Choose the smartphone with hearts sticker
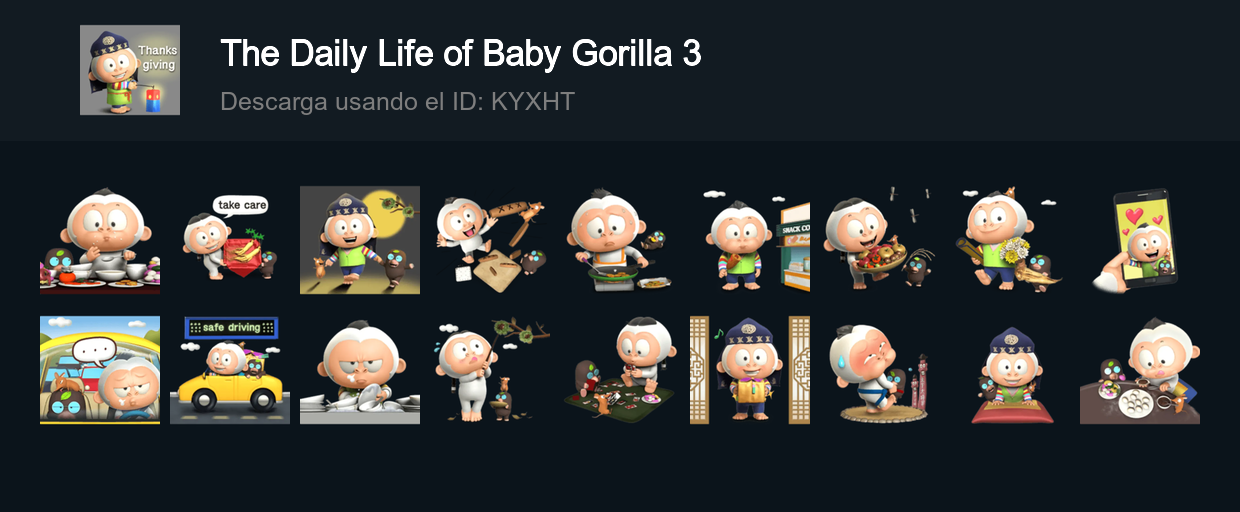 (1140, 240)
